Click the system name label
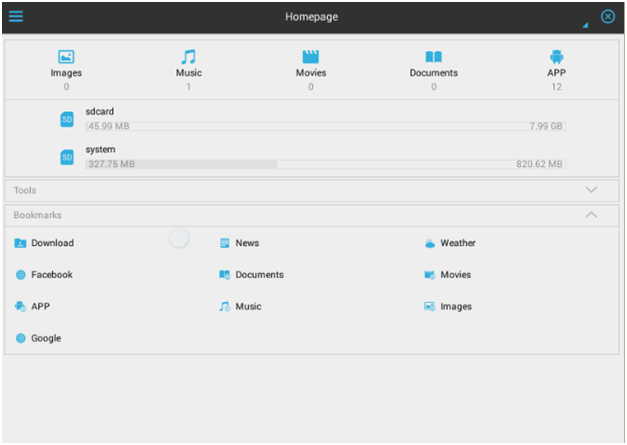 coord(100,150)
